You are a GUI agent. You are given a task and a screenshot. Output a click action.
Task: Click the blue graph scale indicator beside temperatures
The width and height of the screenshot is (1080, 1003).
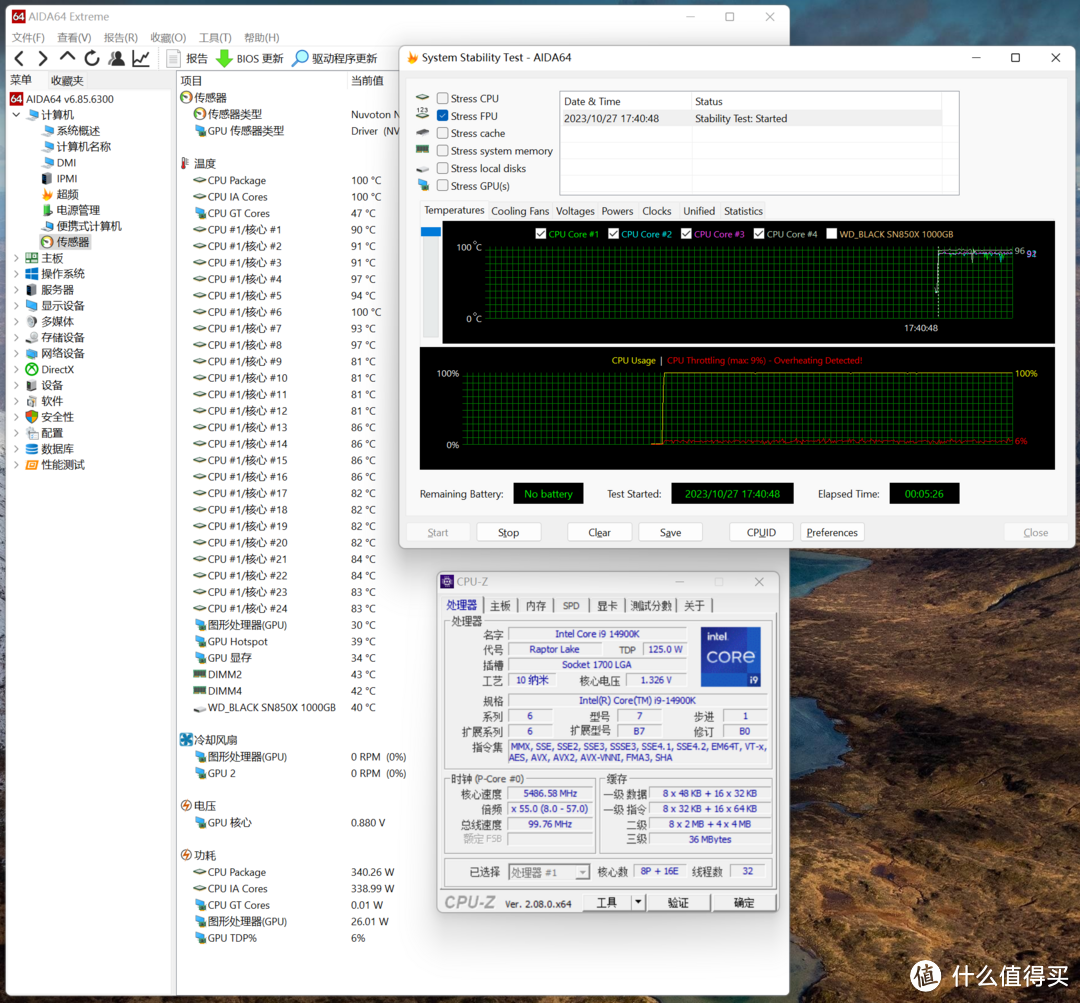(431, 232)
